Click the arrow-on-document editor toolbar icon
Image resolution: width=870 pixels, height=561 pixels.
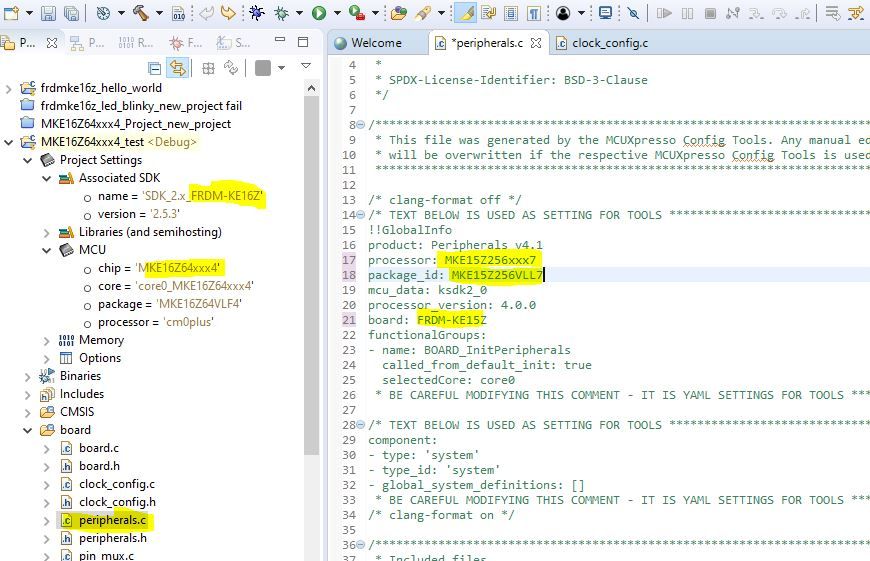[488, 13]
